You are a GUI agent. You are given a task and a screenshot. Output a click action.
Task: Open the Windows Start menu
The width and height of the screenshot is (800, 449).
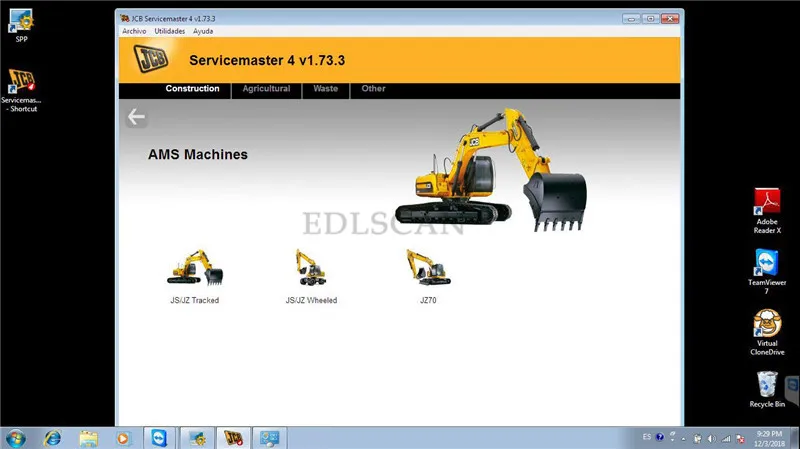(x=15, y=438)
